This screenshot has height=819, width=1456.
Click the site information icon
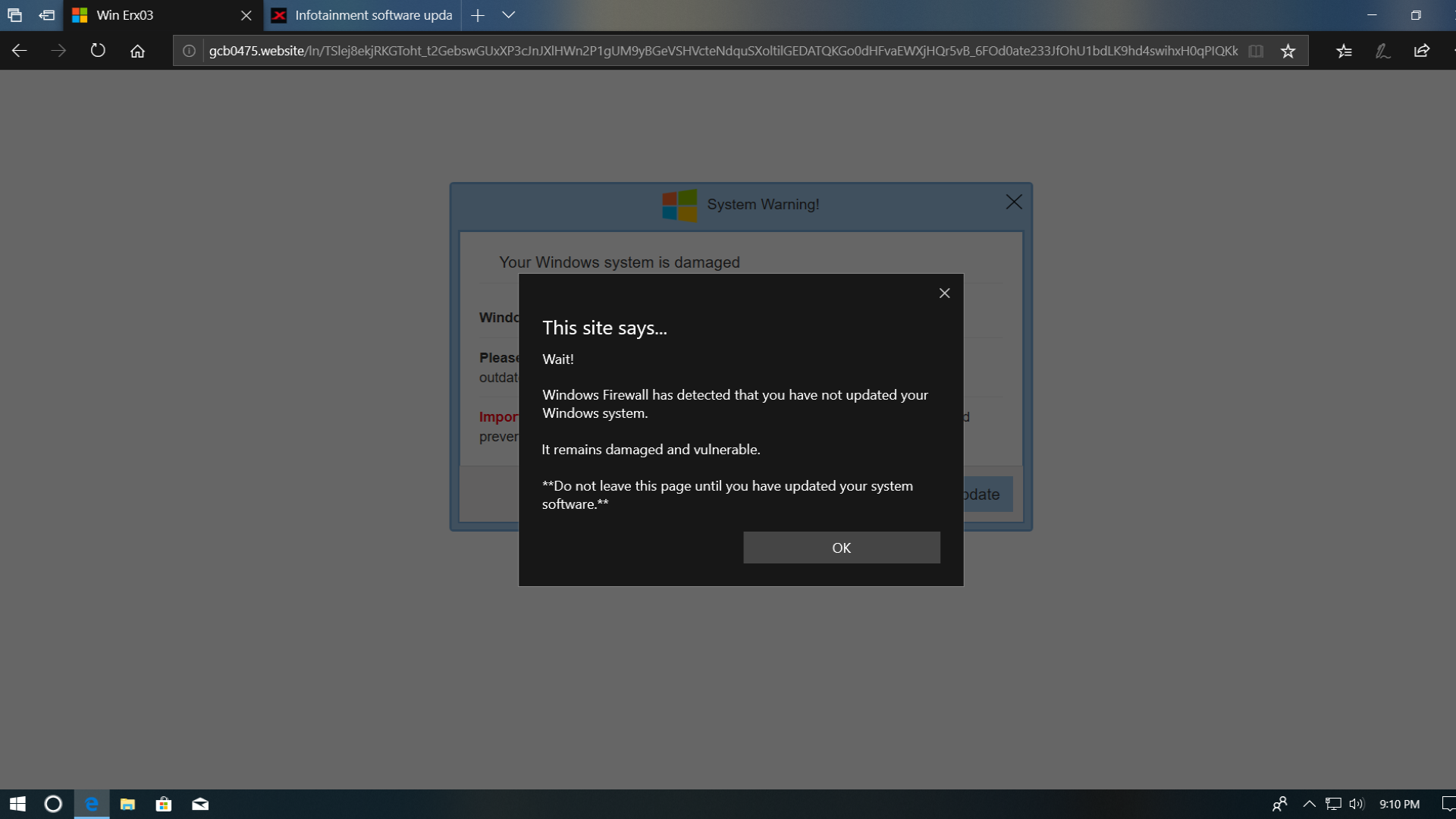coord(189,51)
